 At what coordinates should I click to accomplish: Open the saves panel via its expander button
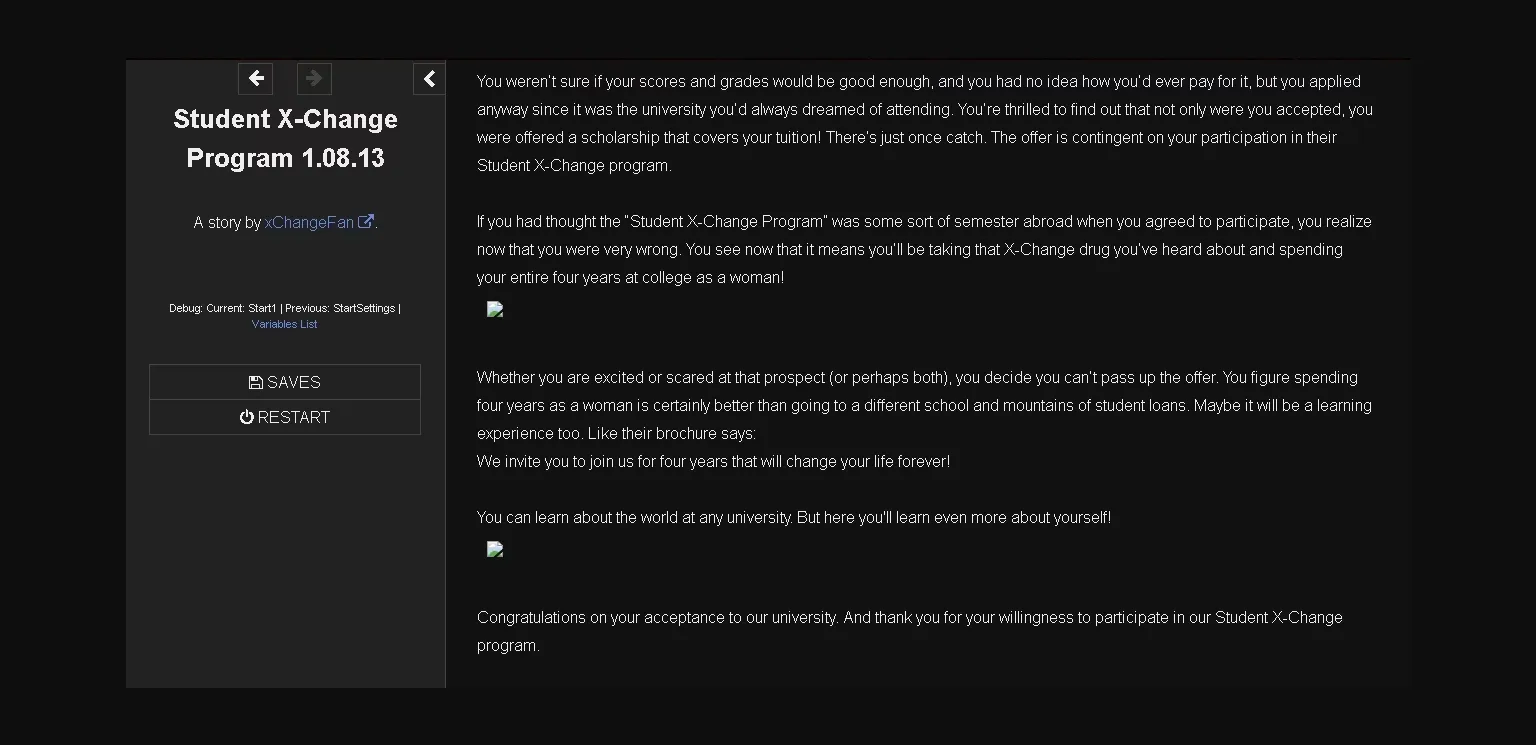(284, 381)
